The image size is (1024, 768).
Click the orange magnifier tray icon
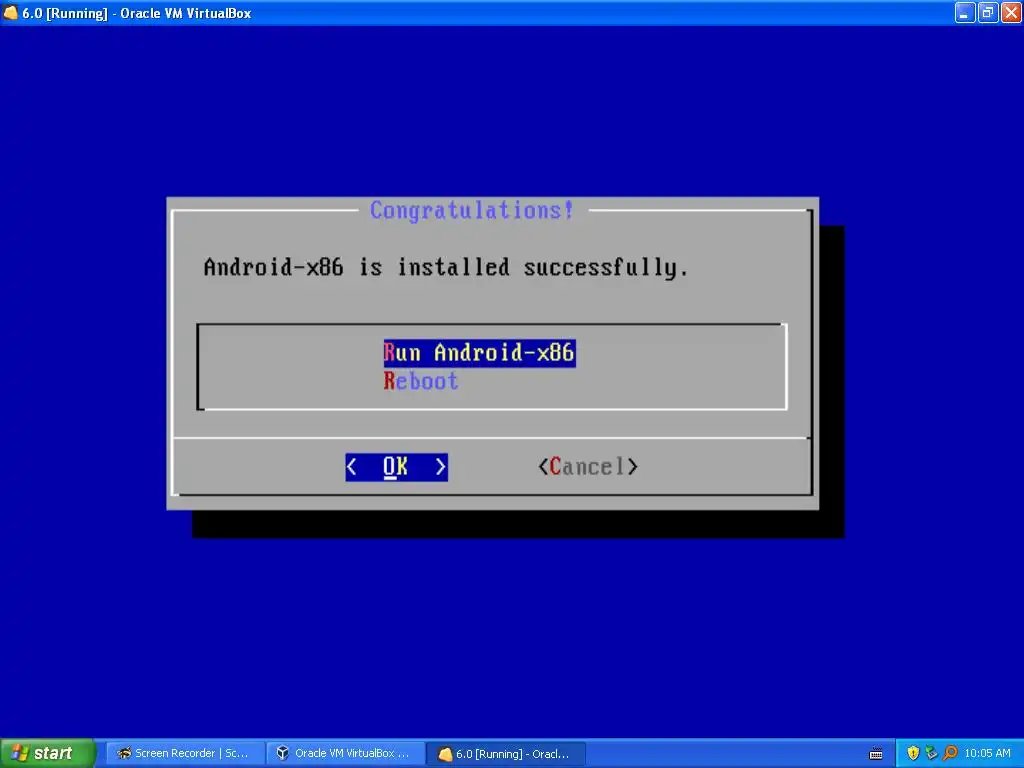(x=950, y=753)
